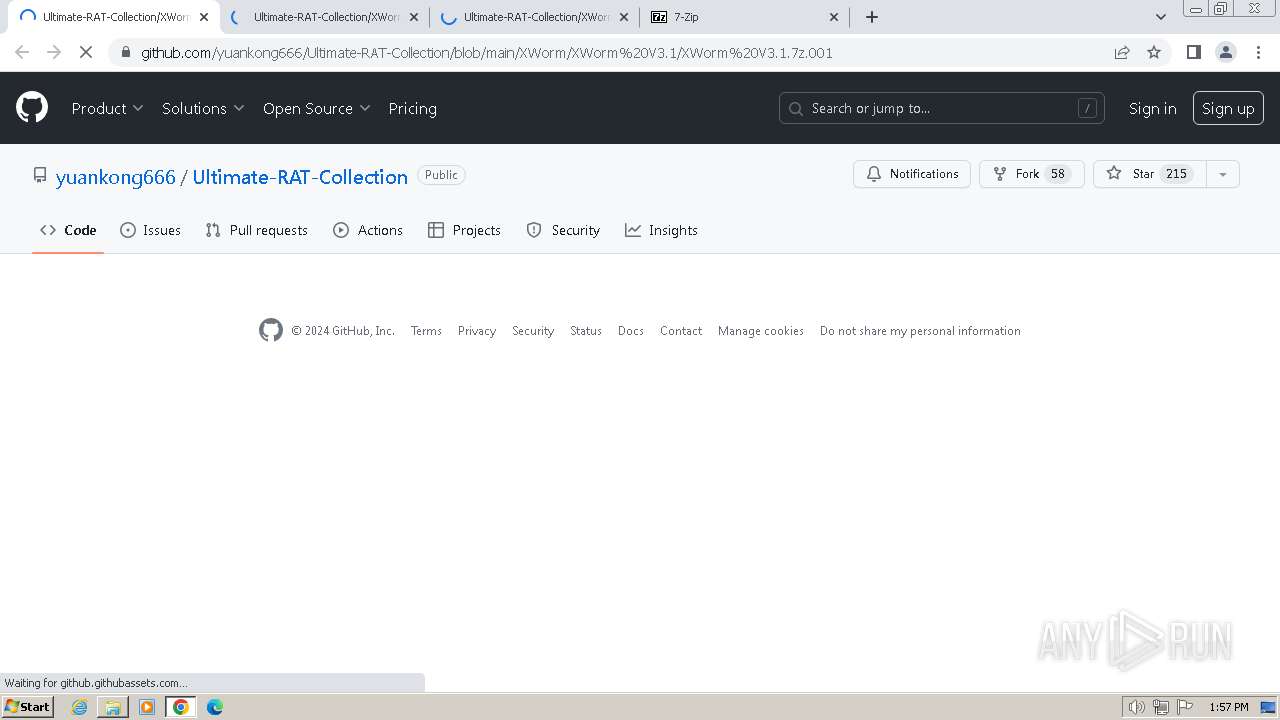
Task: Open the Security tab
Action: tap(563, 230)
